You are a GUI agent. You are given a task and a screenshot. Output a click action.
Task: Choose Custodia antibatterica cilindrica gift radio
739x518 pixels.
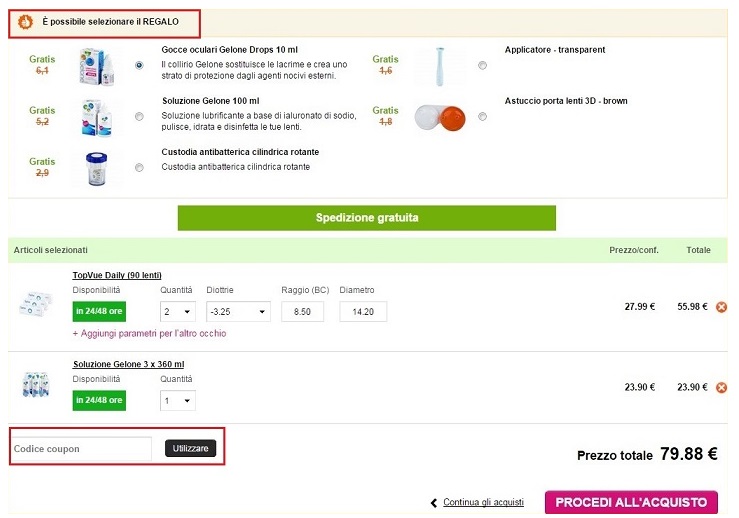pos(139,167)
